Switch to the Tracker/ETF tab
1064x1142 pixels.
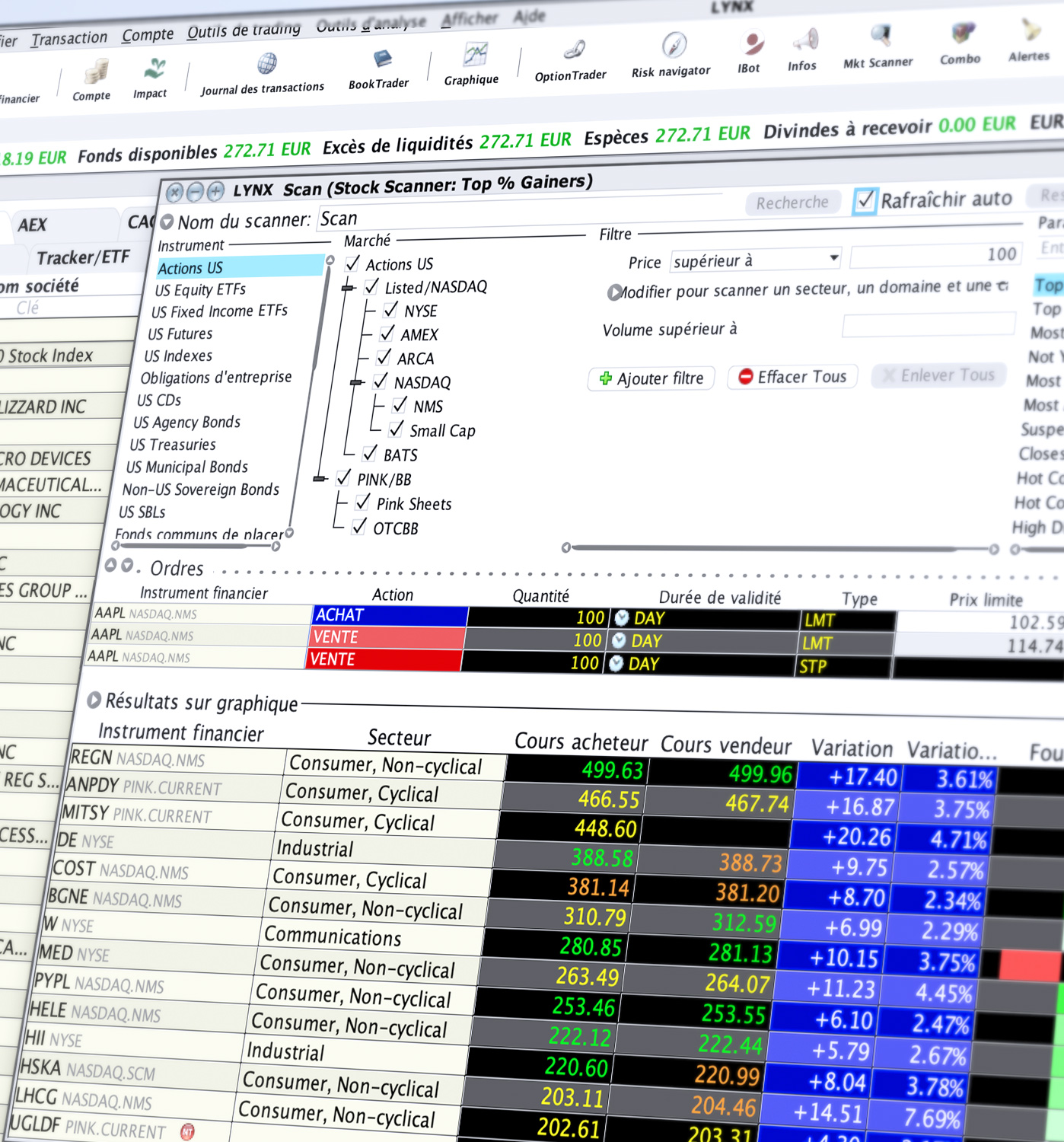tap(83, 258)
